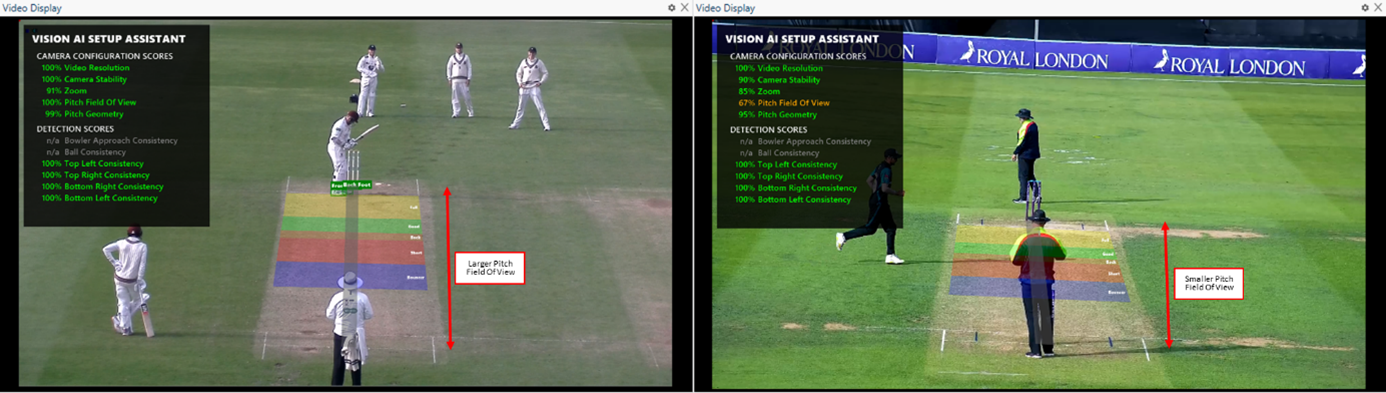Click the blue pitch zone in right video
The width and height of the screenshot is (1386, 393).
pos(1040,288)
